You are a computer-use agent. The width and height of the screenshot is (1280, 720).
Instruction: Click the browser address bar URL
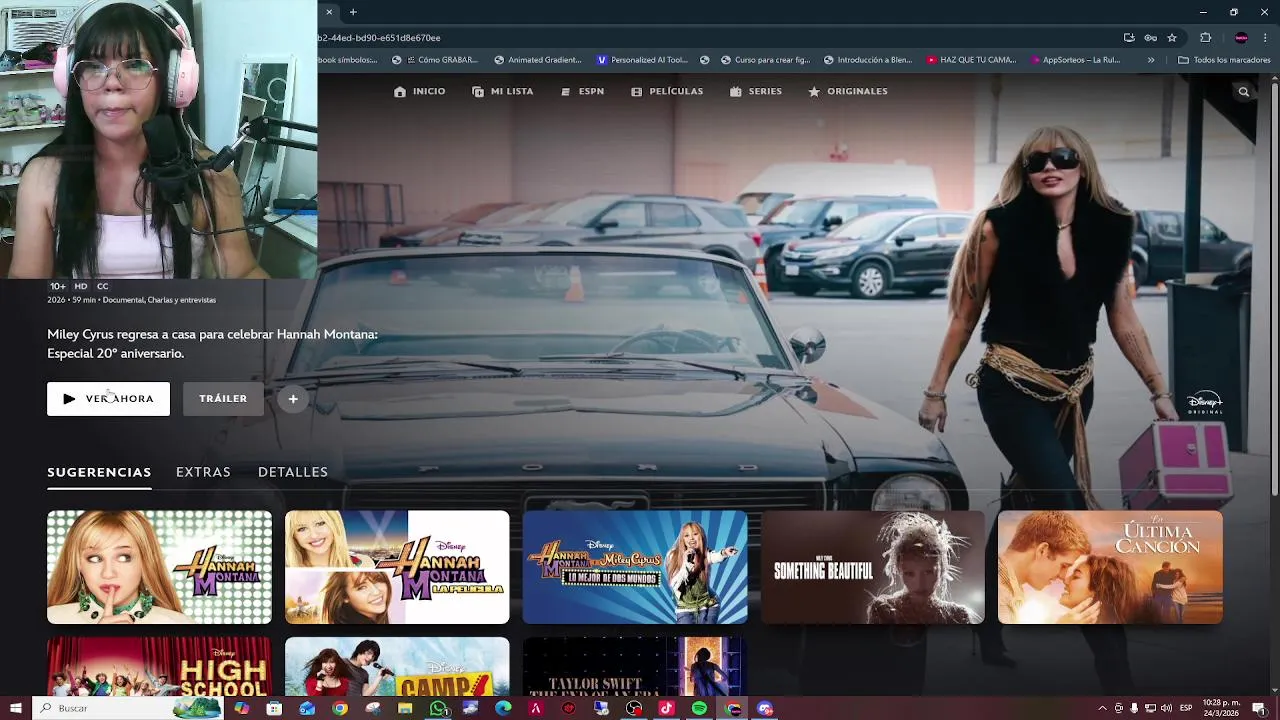coord(379,38)
